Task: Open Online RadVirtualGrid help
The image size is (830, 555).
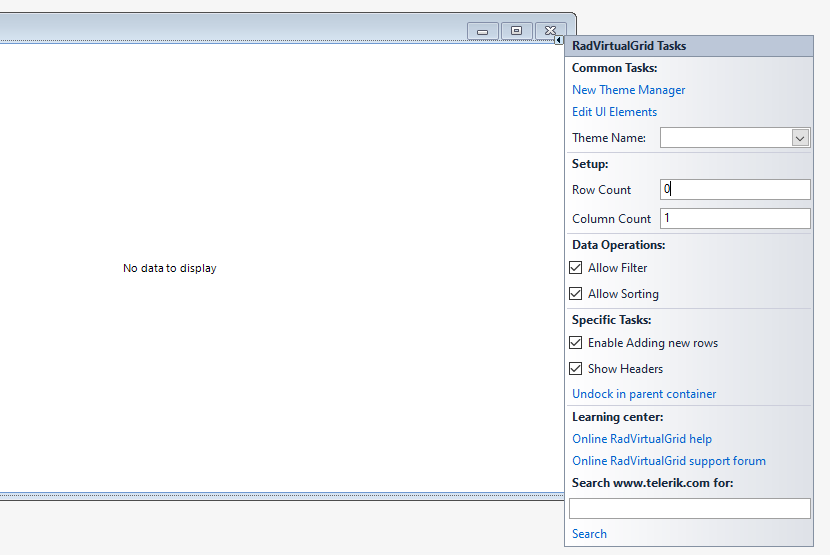Action: point(642,439)
